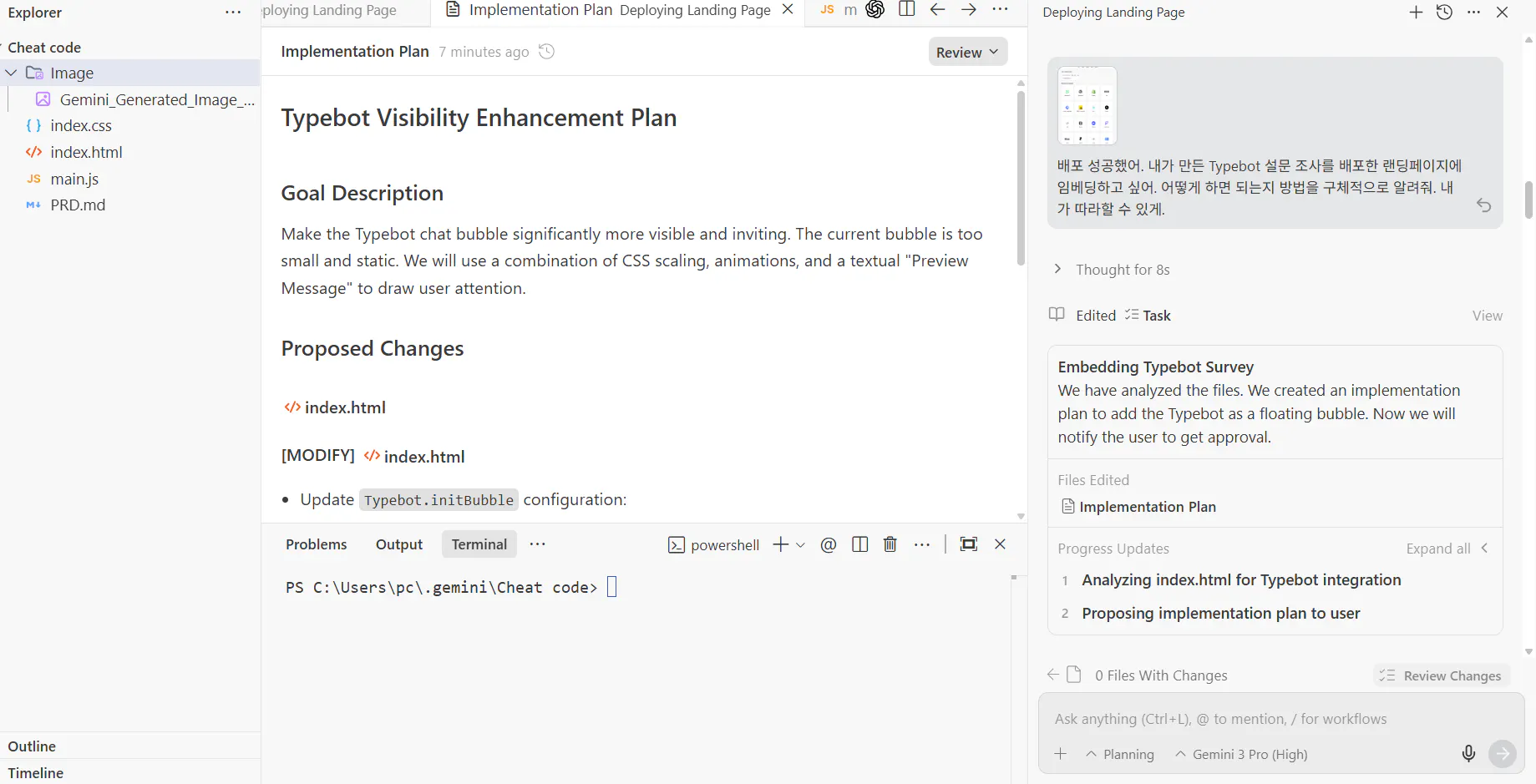Click the chevron next to Expand all

coord(1484,549)
